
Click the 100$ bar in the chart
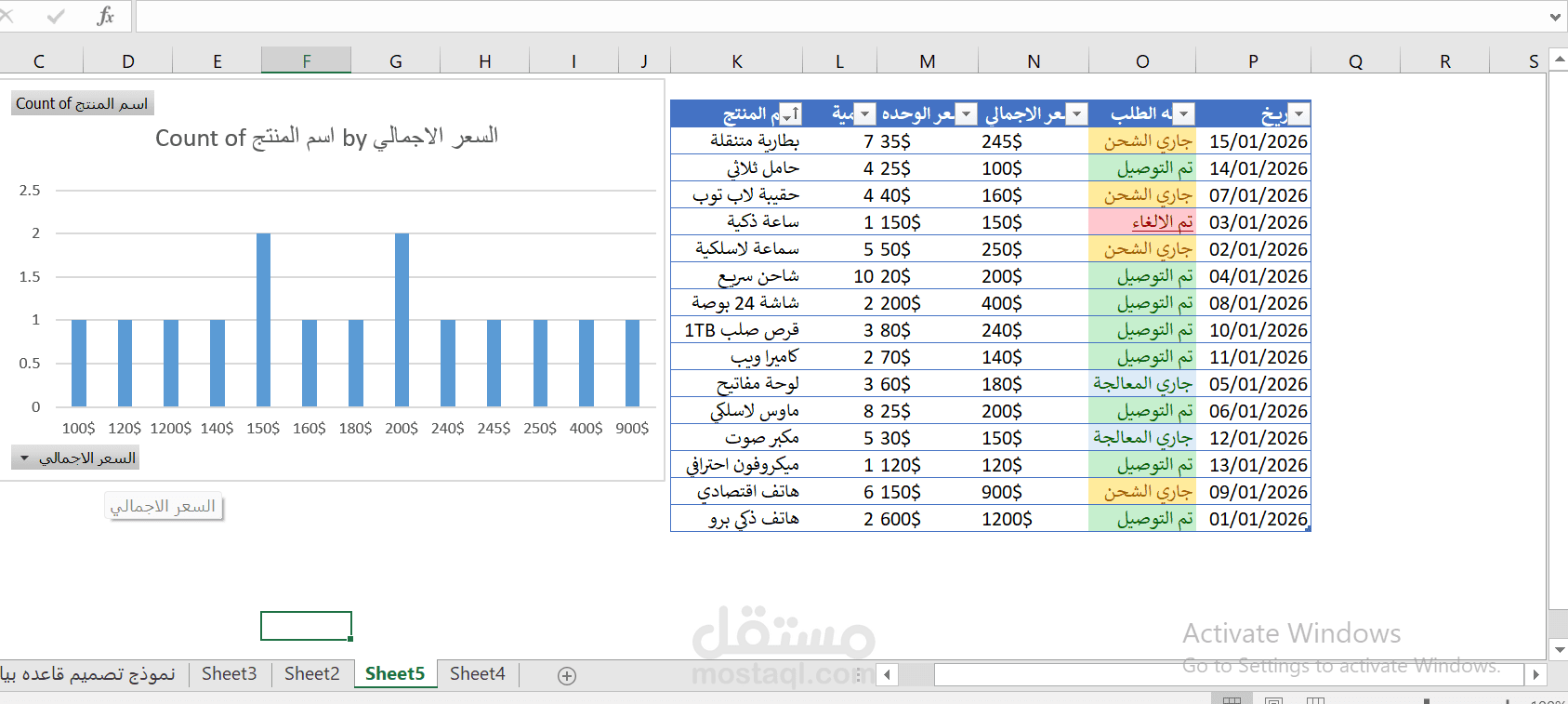click(79, 363)
